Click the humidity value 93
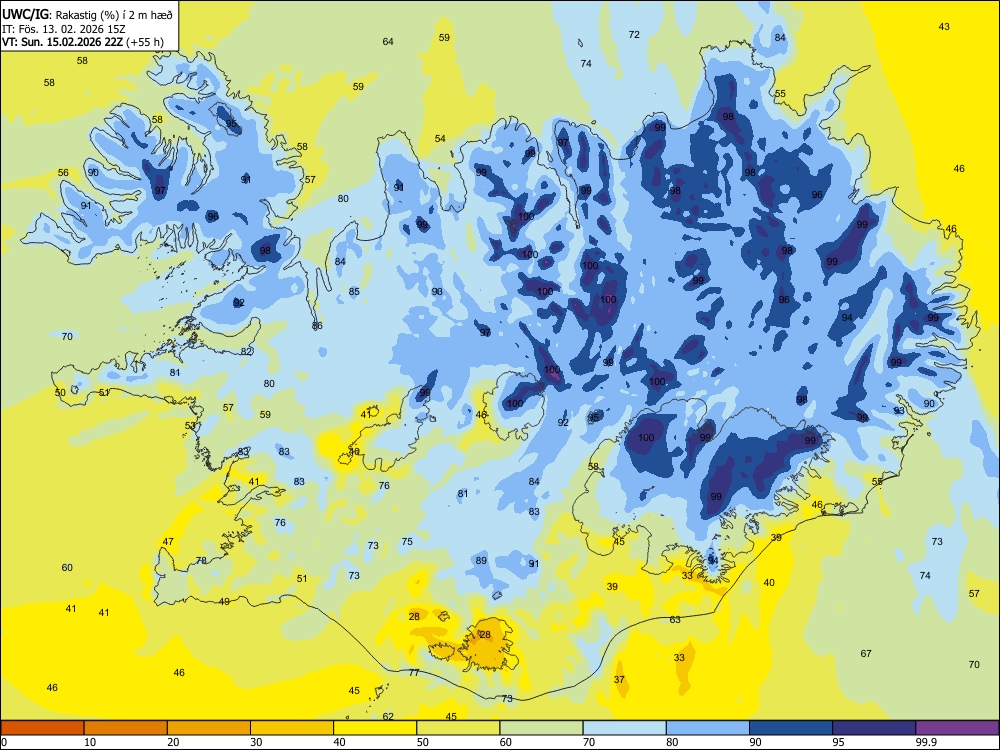 coord(899,410)
